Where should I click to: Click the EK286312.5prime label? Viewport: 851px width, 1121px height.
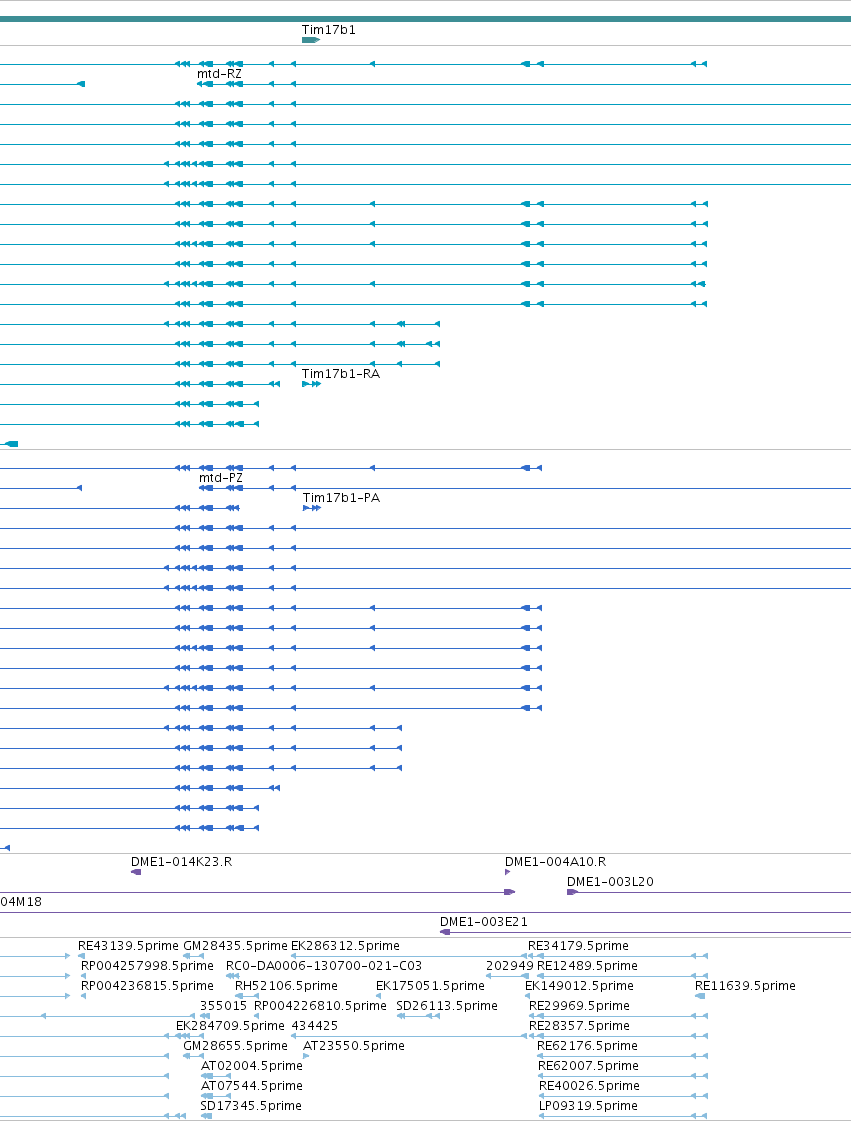(x=345, y=946)
